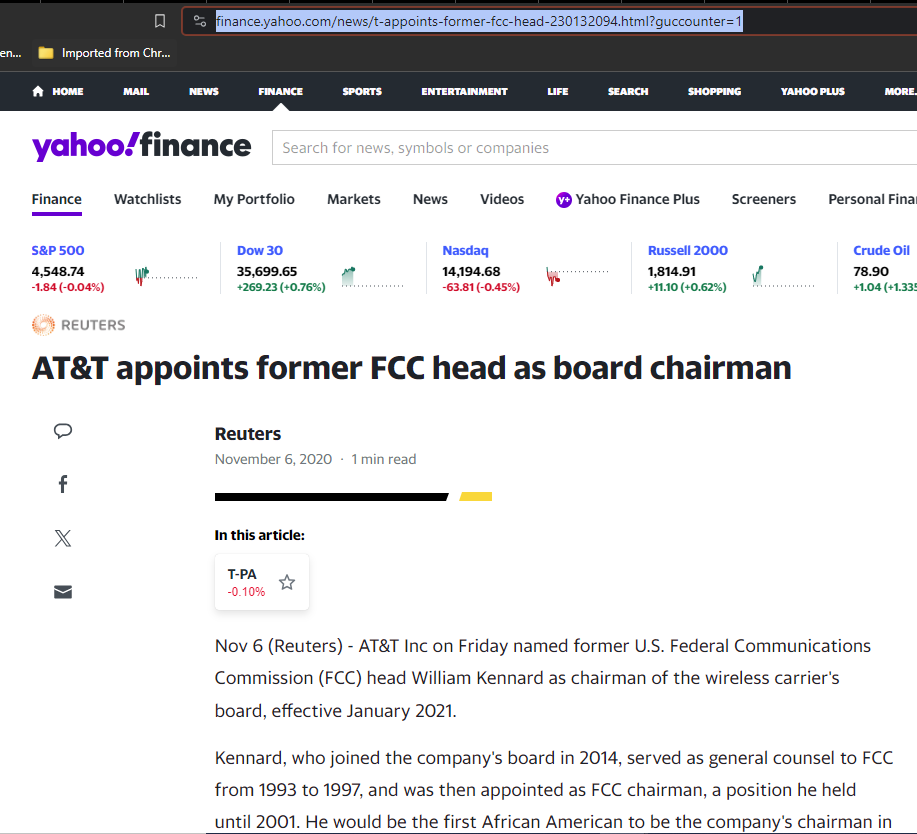917x834 pixels.
Task: Click the Home house icon
Action: coord(38,91)
